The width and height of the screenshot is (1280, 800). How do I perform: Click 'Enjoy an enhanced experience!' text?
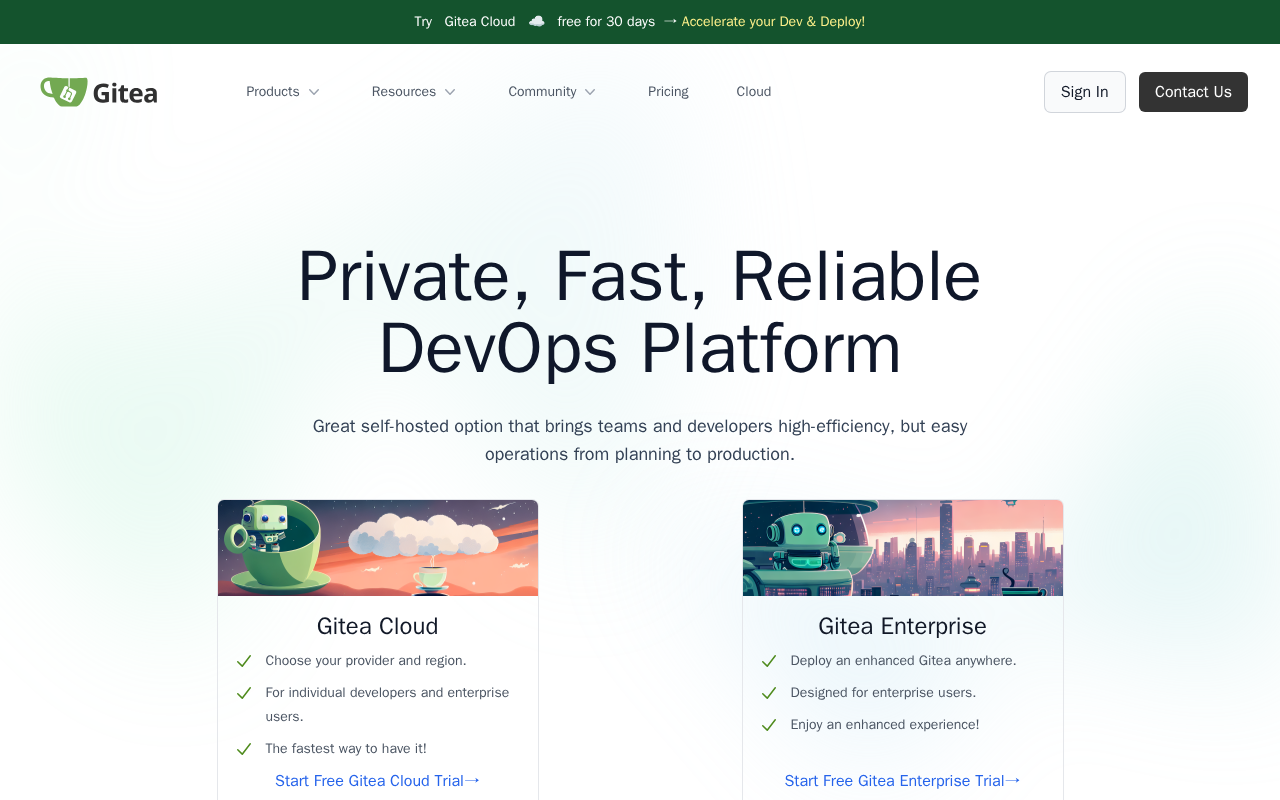click(x=885, y=725)
